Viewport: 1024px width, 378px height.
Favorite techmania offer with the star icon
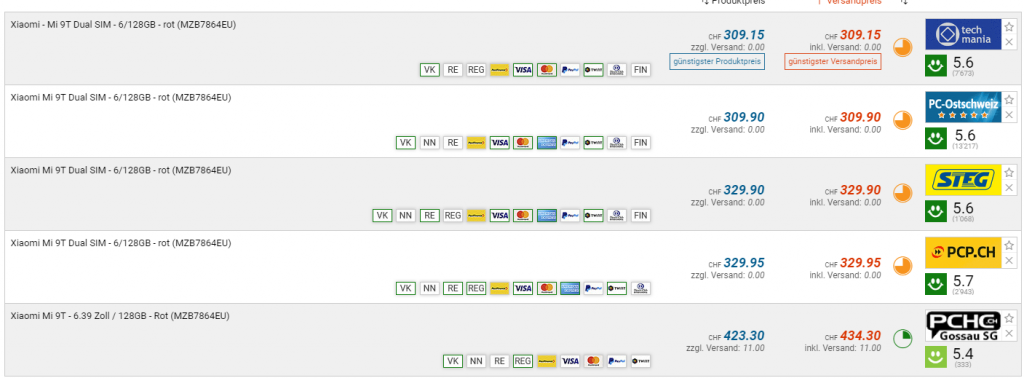[1009, 27]
